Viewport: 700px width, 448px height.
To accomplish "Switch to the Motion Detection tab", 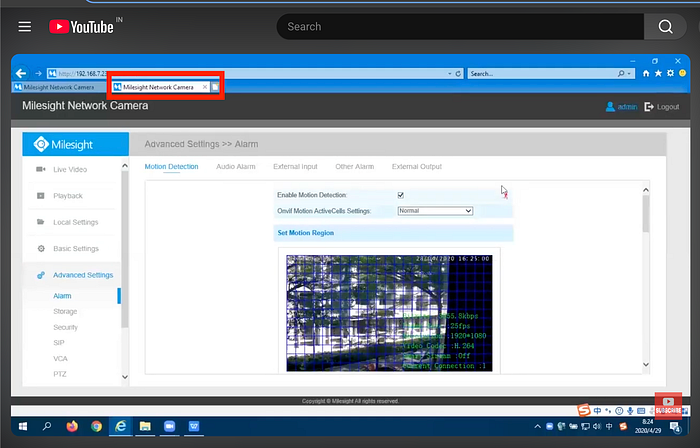I will (x=171, y=166).
